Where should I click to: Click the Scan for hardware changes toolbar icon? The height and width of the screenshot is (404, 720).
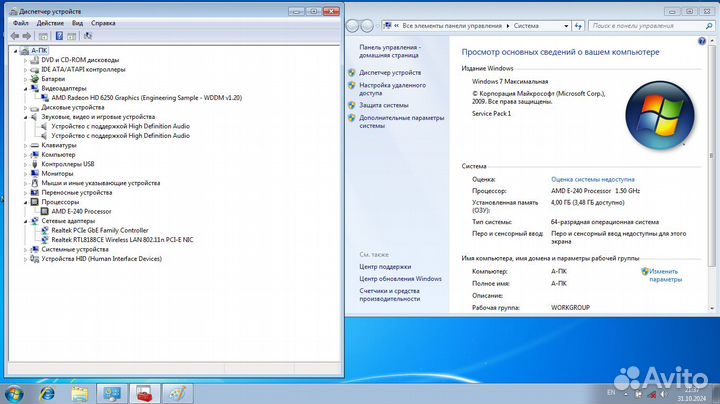[x=88, y=35]
